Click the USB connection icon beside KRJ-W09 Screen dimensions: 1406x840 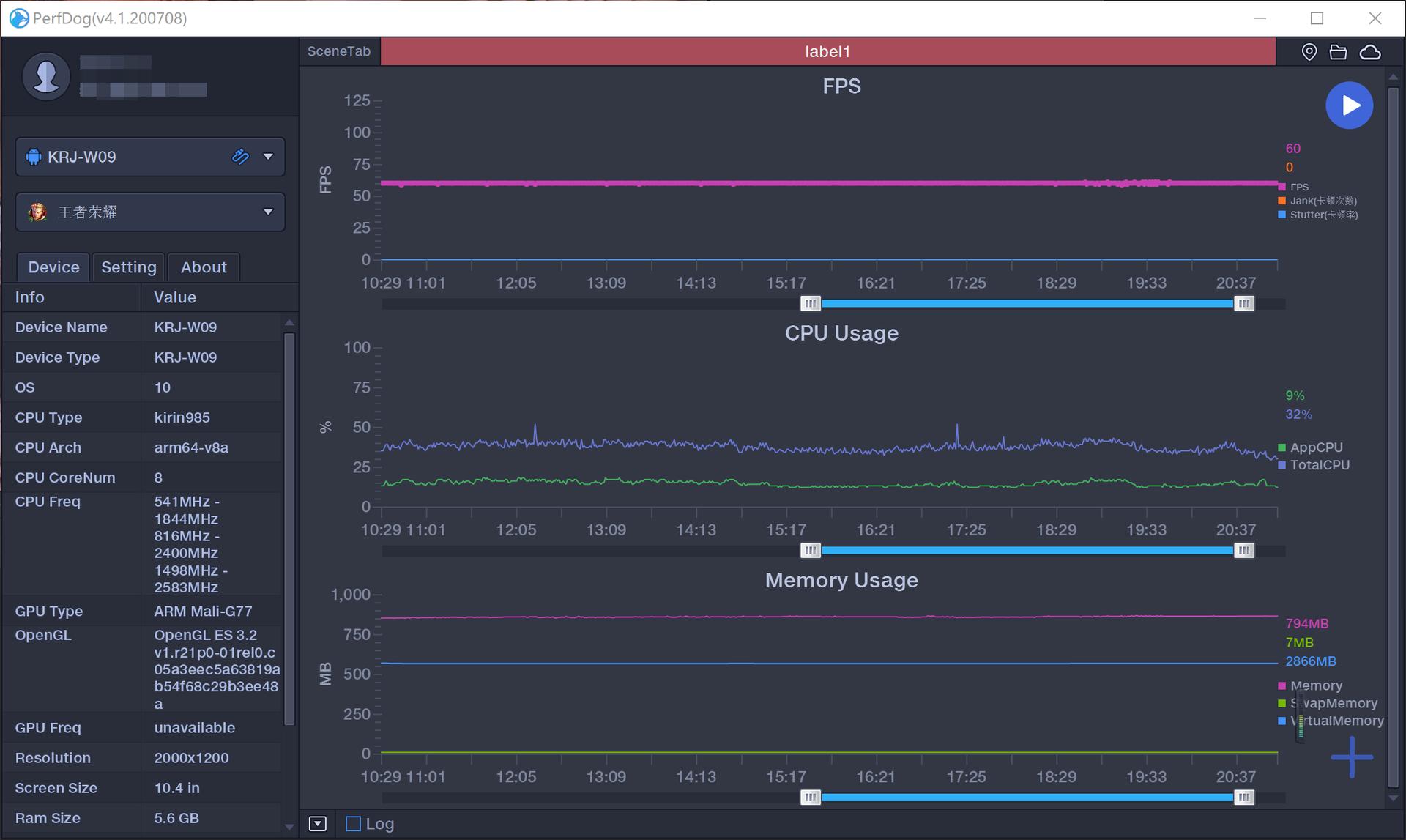click(x=240, y=156)
